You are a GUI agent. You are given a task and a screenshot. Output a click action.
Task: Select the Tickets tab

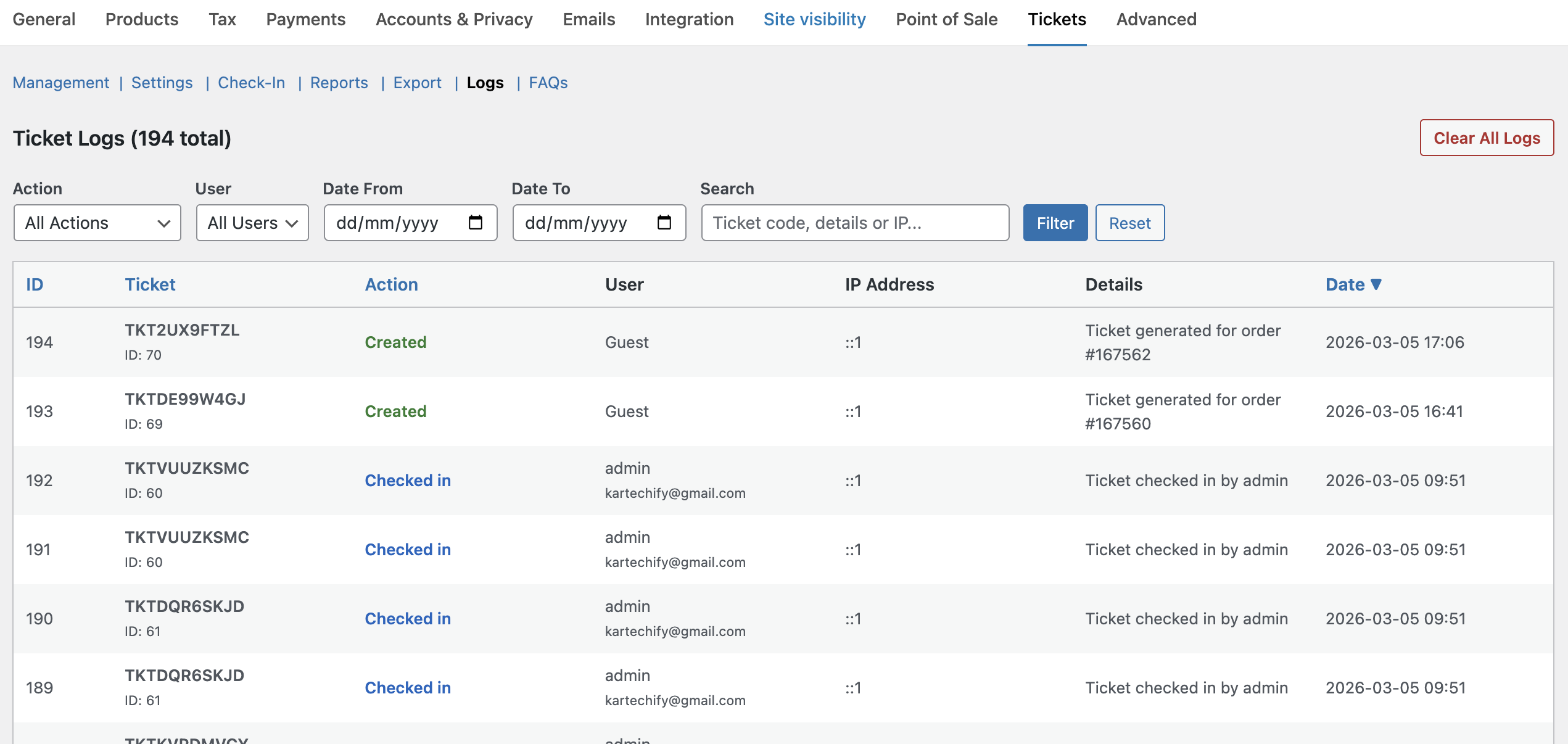(1057, 20)
